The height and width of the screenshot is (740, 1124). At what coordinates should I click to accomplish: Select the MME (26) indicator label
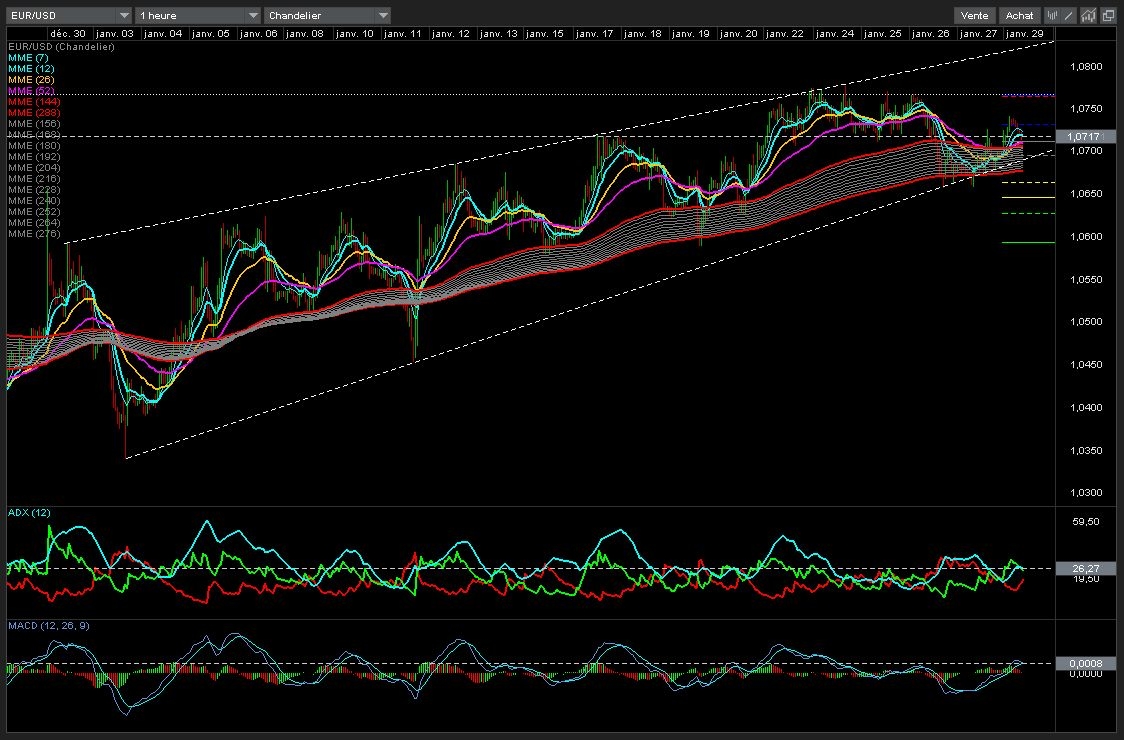31,80
